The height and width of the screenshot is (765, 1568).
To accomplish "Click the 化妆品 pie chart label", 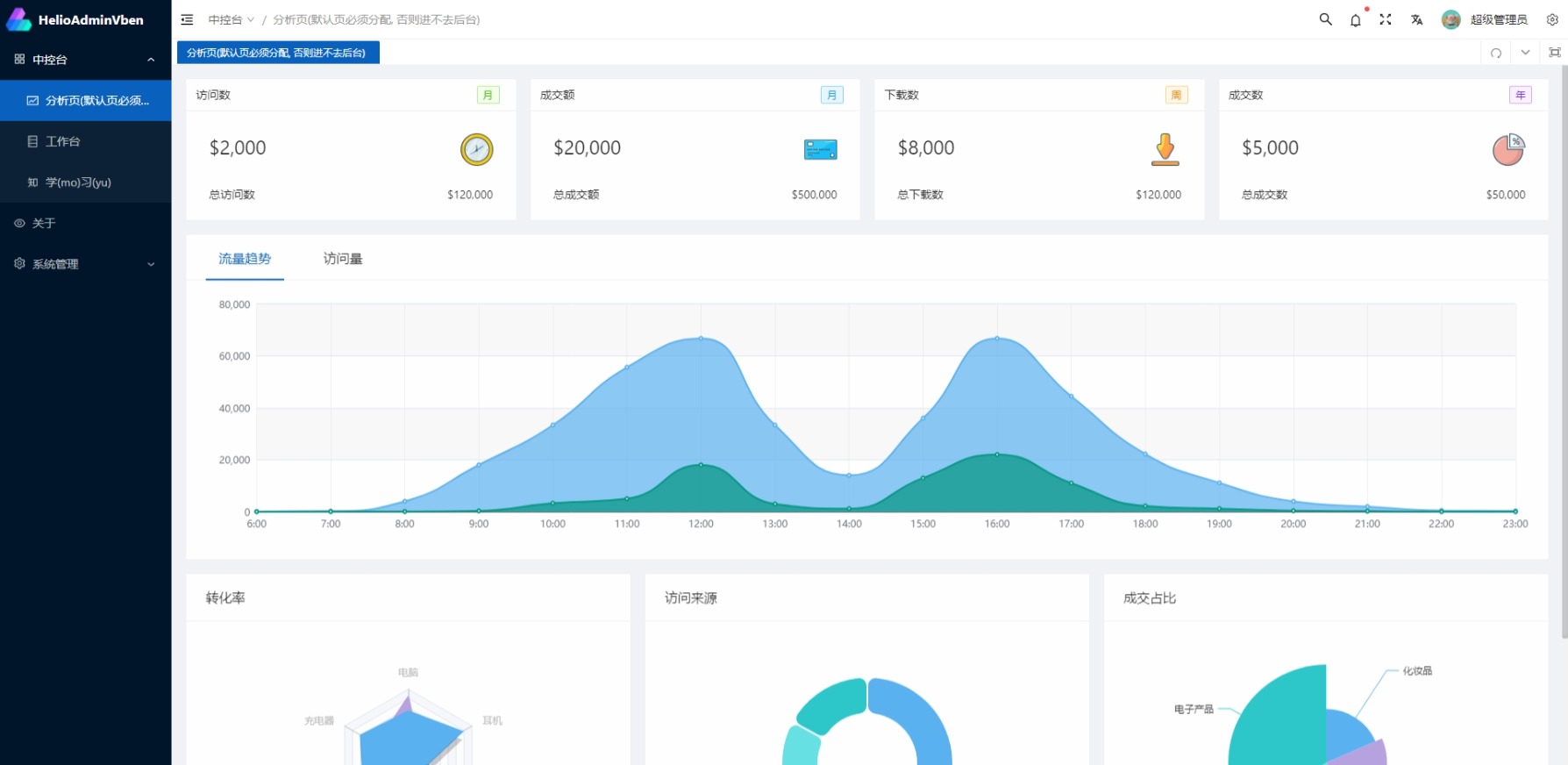I will click(1417, 671).
